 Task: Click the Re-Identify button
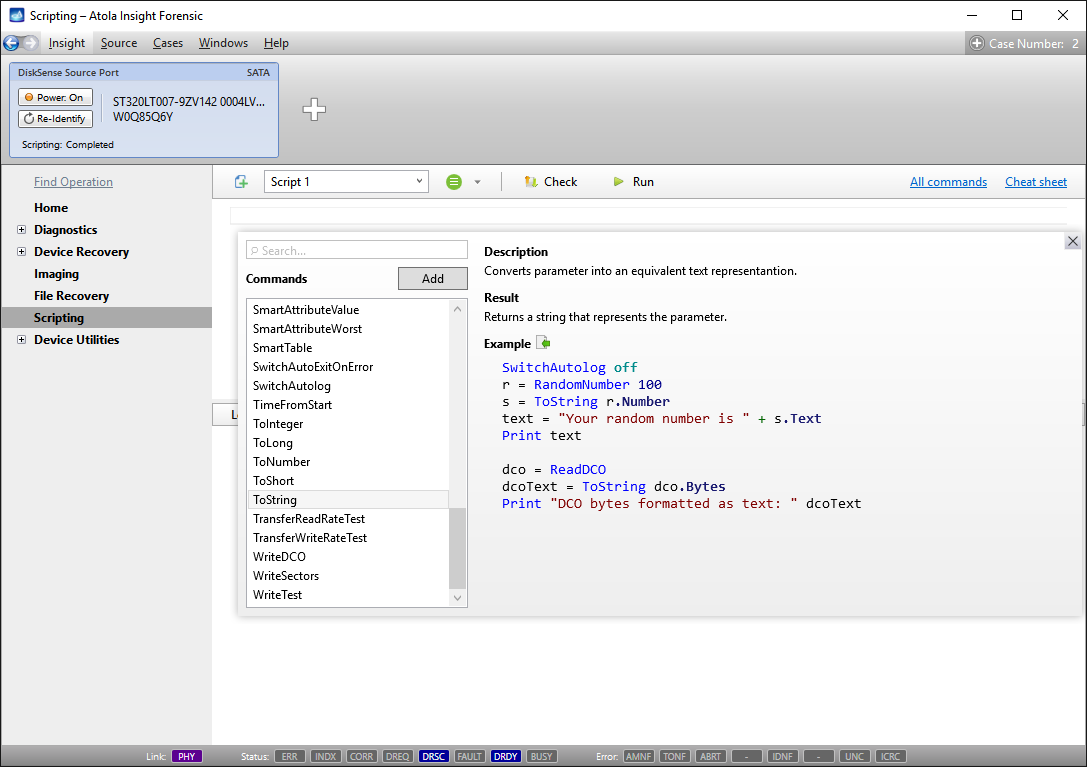[x=55, y=119]
